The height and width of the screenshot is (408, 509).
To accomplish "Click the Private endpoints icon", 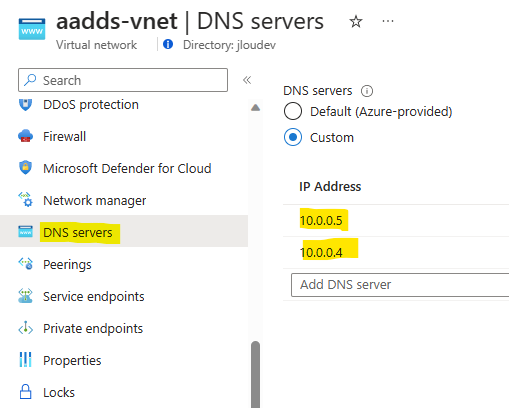I will click(25, 328).
